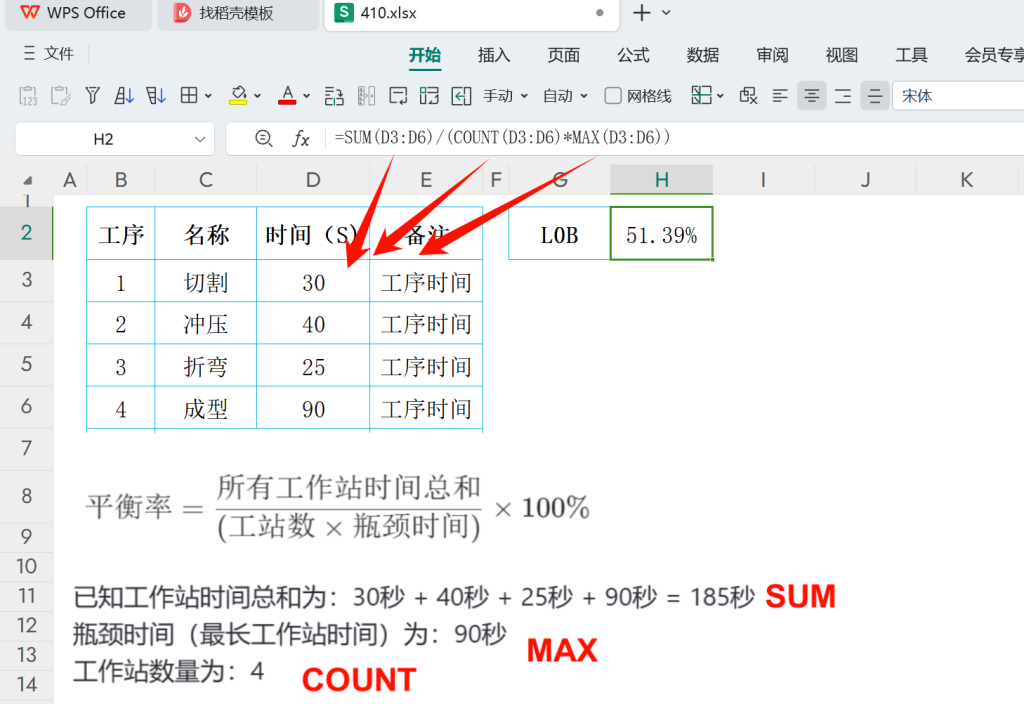Switch to the 工具 ribbon tab
Image resolution: width=1024 pixels, height=704 pixels.
[912, 56]
